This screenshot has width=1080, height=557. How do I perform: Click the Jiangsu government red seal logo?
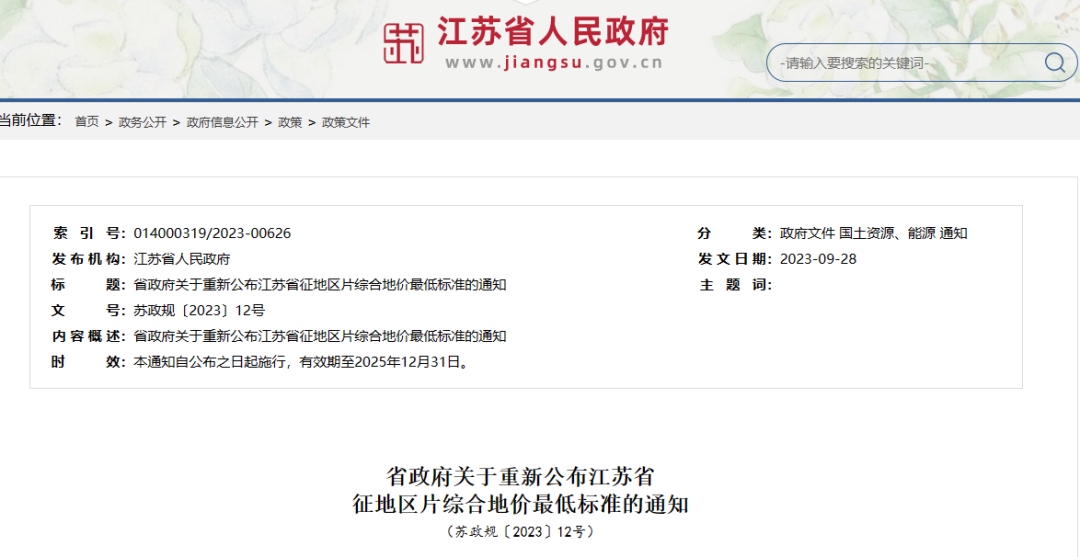click(x=404, y=43)
